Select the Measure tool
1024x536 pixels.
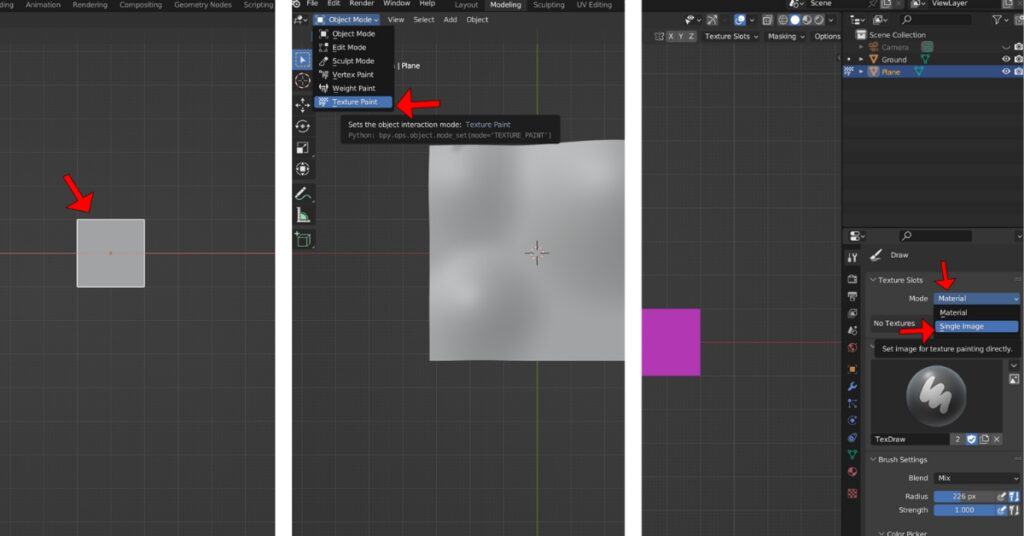tap(302, 215)
